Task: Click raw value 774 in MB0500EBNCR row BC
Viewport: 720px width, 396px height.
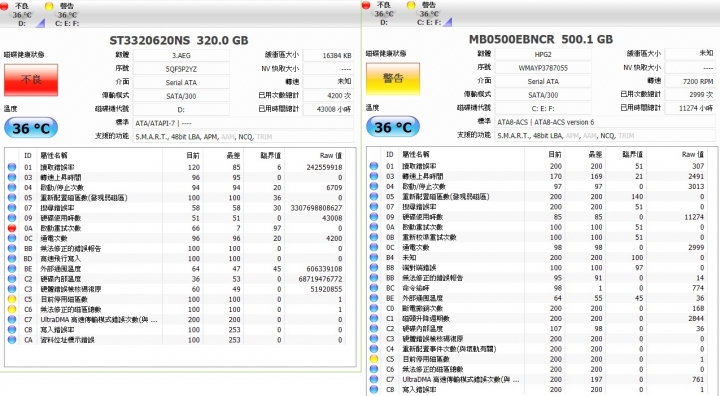Action: 698,288
